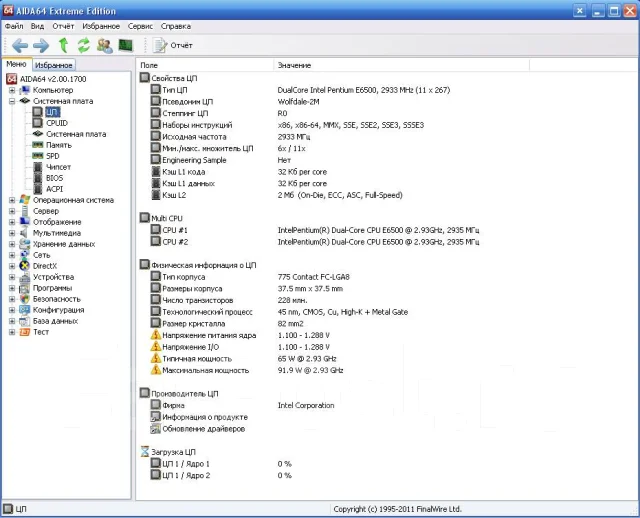Click the green up-level arrow icon

click(x=63, y=45)
